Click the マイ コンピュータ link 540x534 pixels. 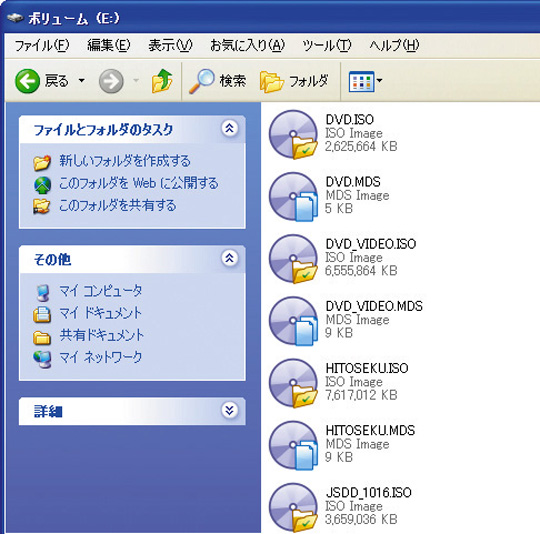pos(101,291)
